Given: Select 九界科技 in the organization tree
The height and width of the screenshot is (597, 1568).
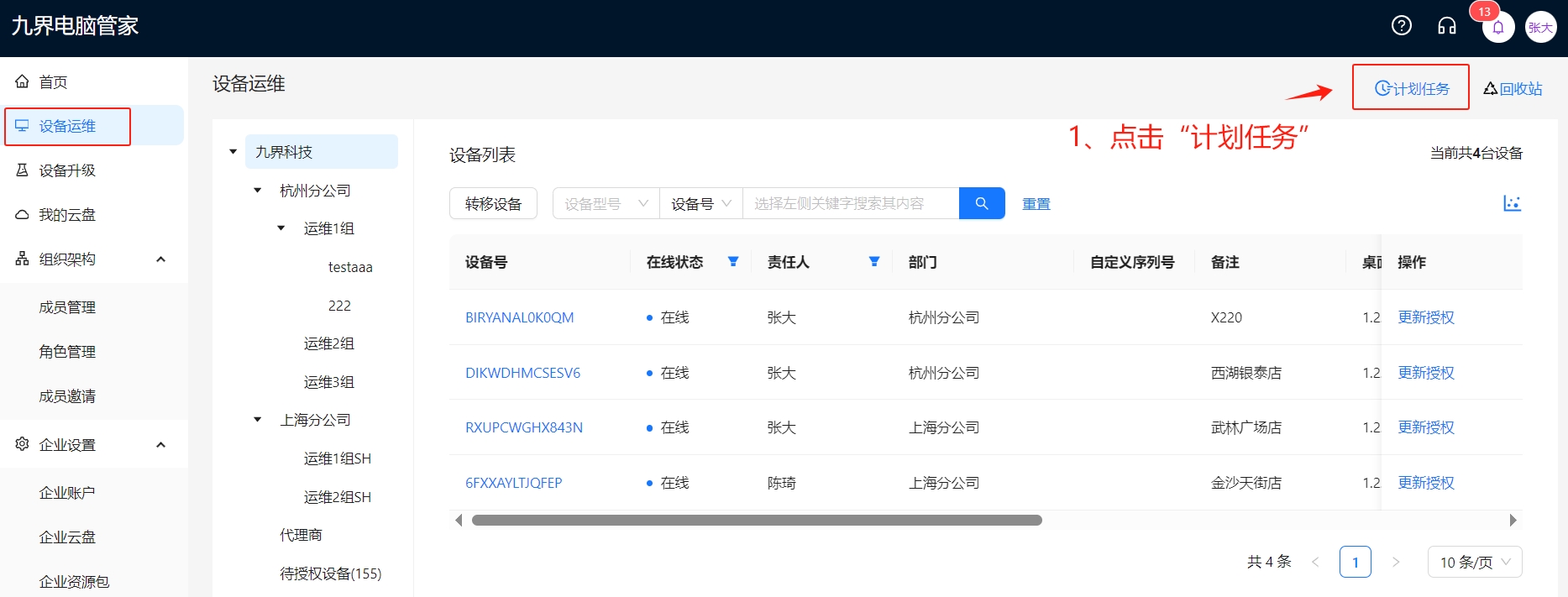Looking at the screenshot, I should pyautogui.click(x=321, y=152).
